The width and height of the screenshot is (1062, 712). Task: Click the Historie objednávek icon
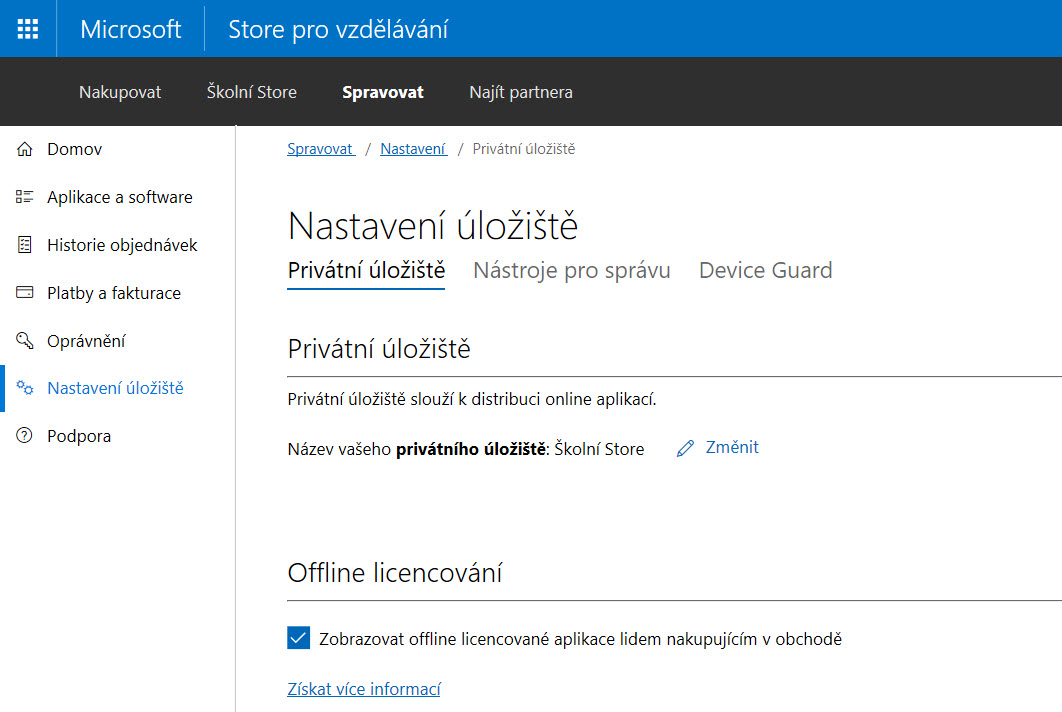pos(25,245)
